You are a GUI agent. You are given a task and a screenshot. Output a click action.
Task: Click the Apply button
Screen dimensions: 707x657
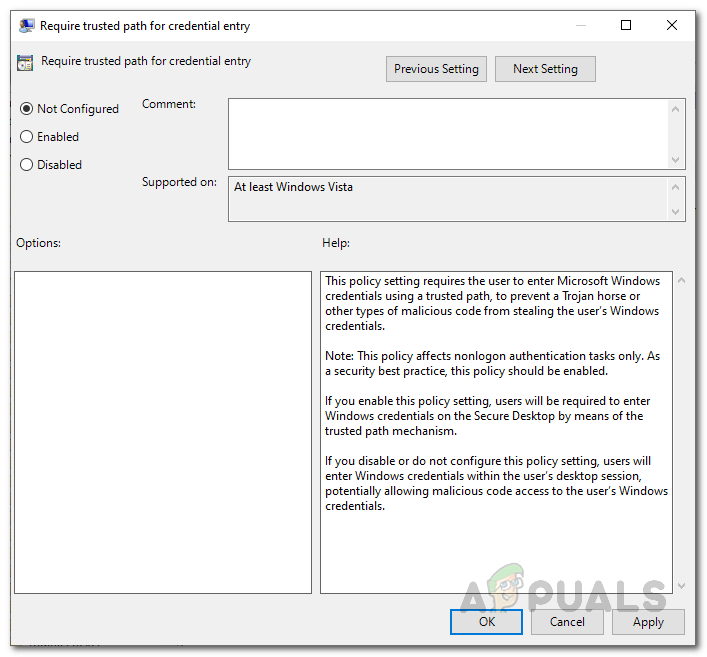click(x=648, y=622)
